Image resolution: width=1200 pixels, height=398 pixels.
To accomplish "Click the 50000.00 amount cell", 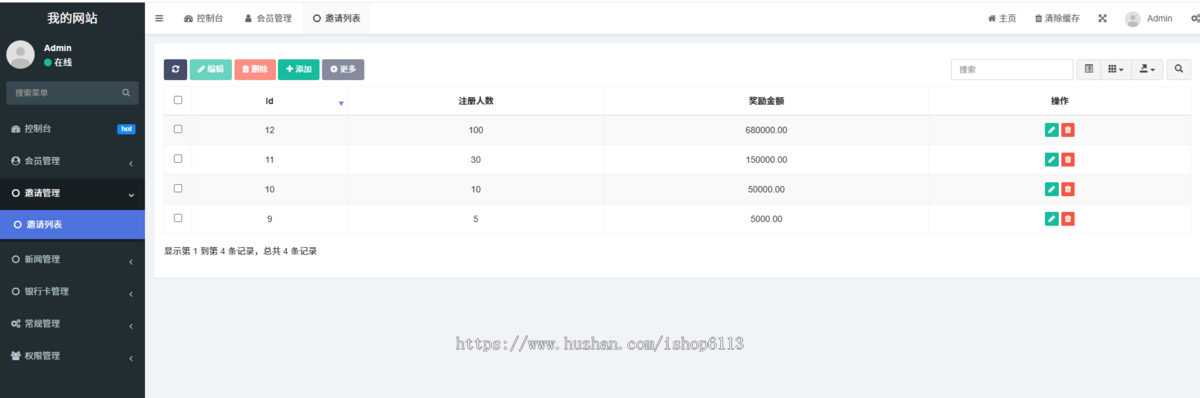I will click(x=766, y=189).
